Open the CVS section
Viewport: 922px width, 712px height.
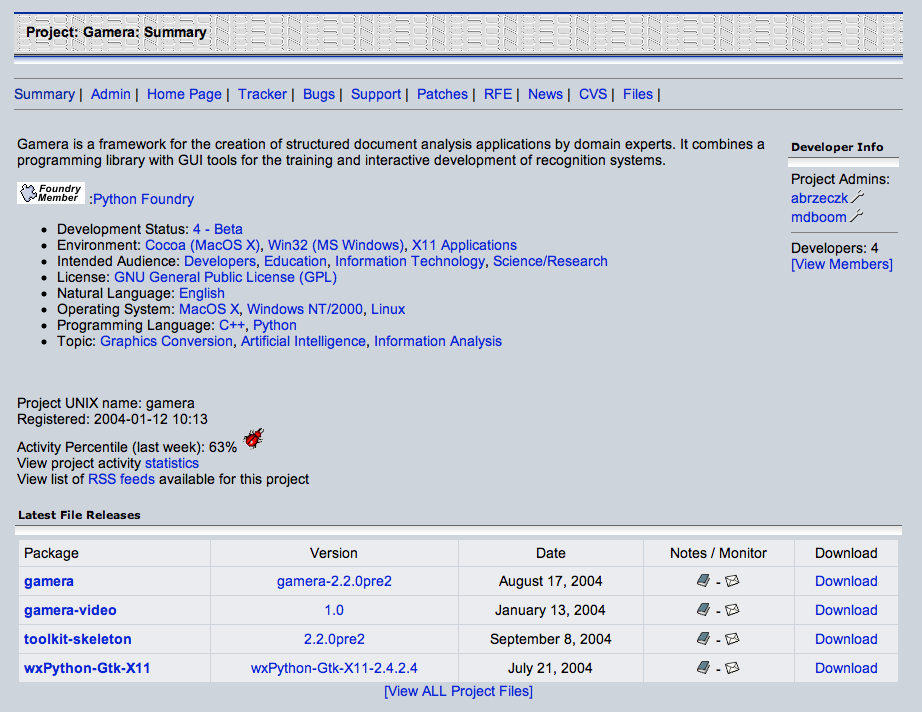click(x=593, y=94)
